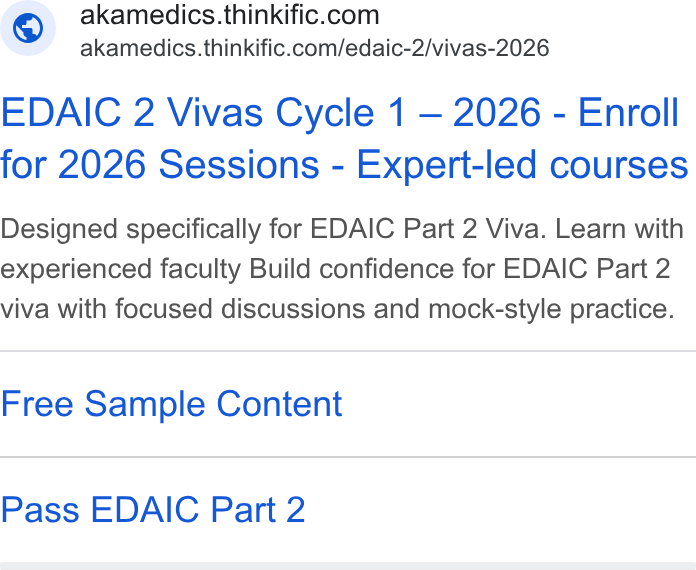Click the circular favicon badge of the result
696x570 pixels.
[28, 28]
